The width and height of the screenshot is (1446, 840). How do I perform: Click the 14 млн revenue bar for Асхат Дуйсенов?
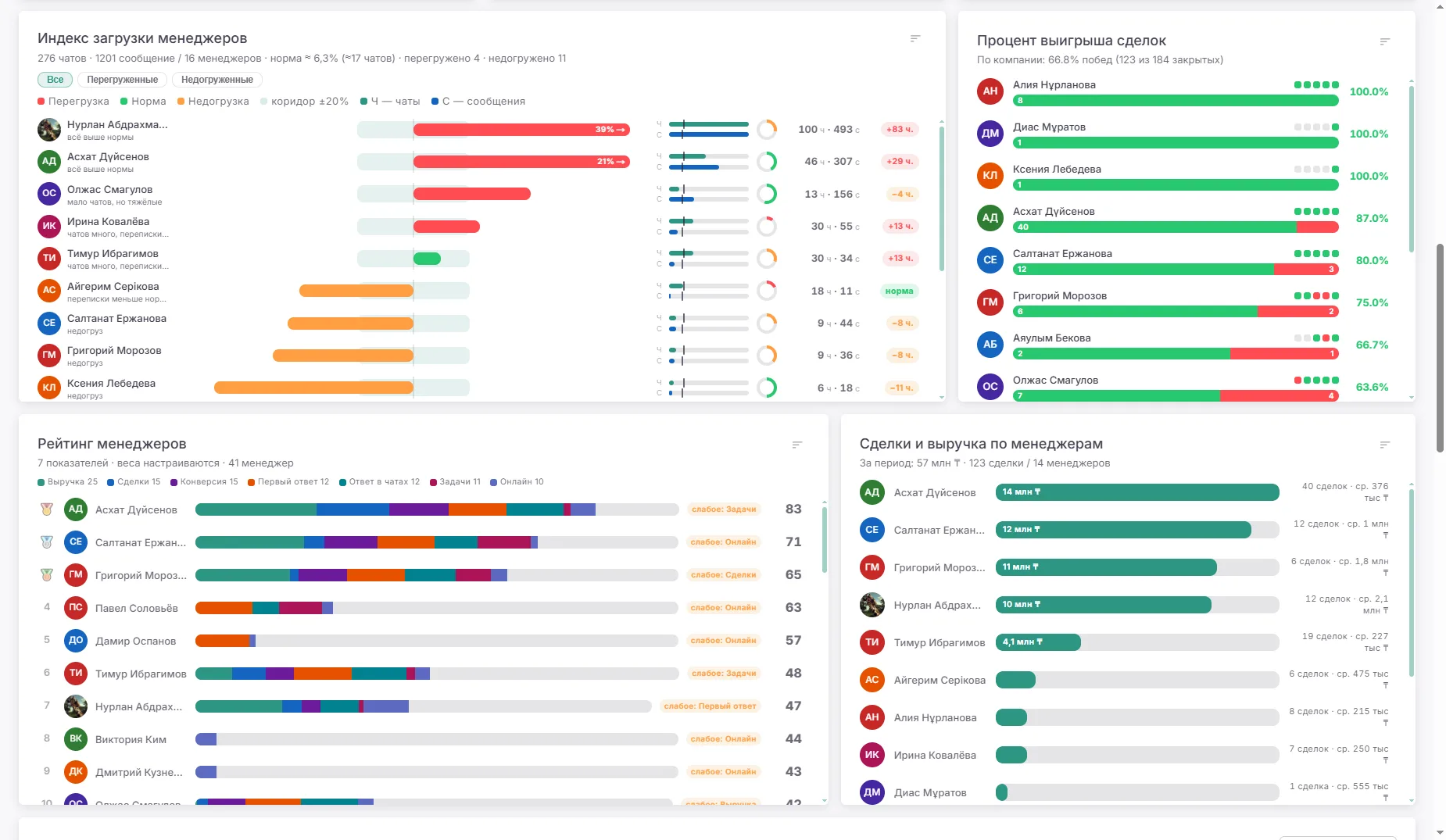click(1137, 492)
